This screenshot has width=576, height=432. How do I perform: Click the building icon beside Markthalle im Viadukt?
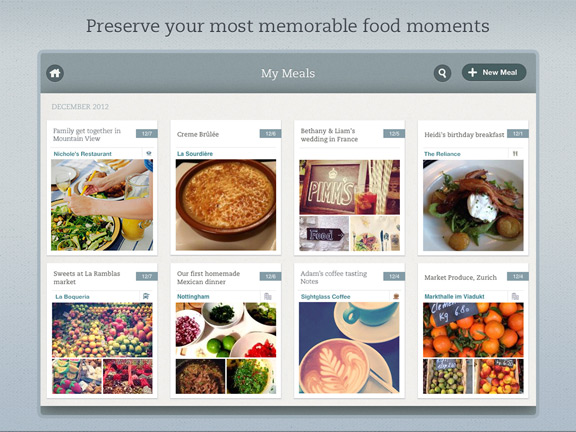tap(515, 296)
